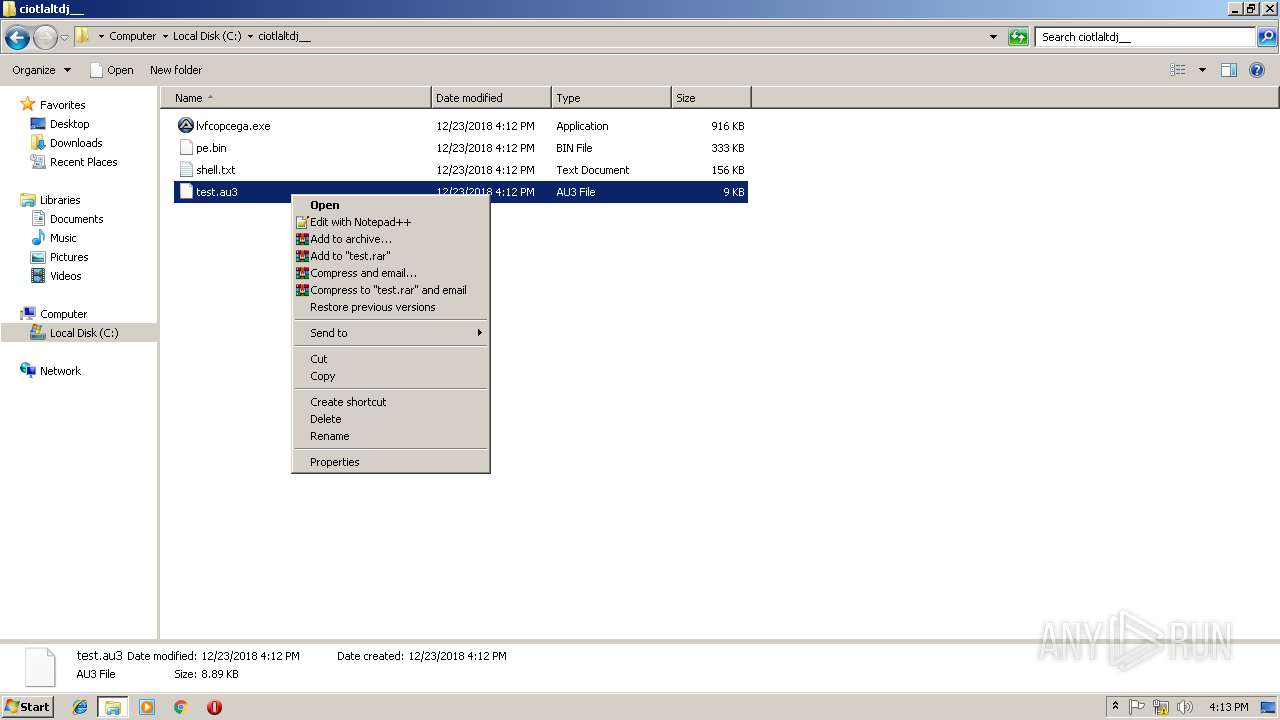This screenshot has width=1280, height=720.
Task: Choose Open in context menu
Action: click(391, 205)
